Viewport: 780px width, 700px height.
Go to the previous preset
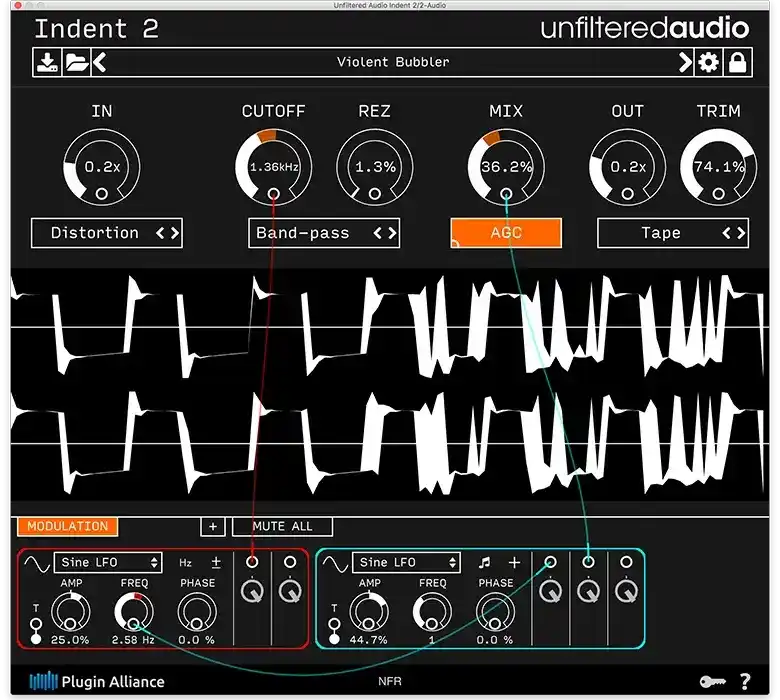click(99, 62)
